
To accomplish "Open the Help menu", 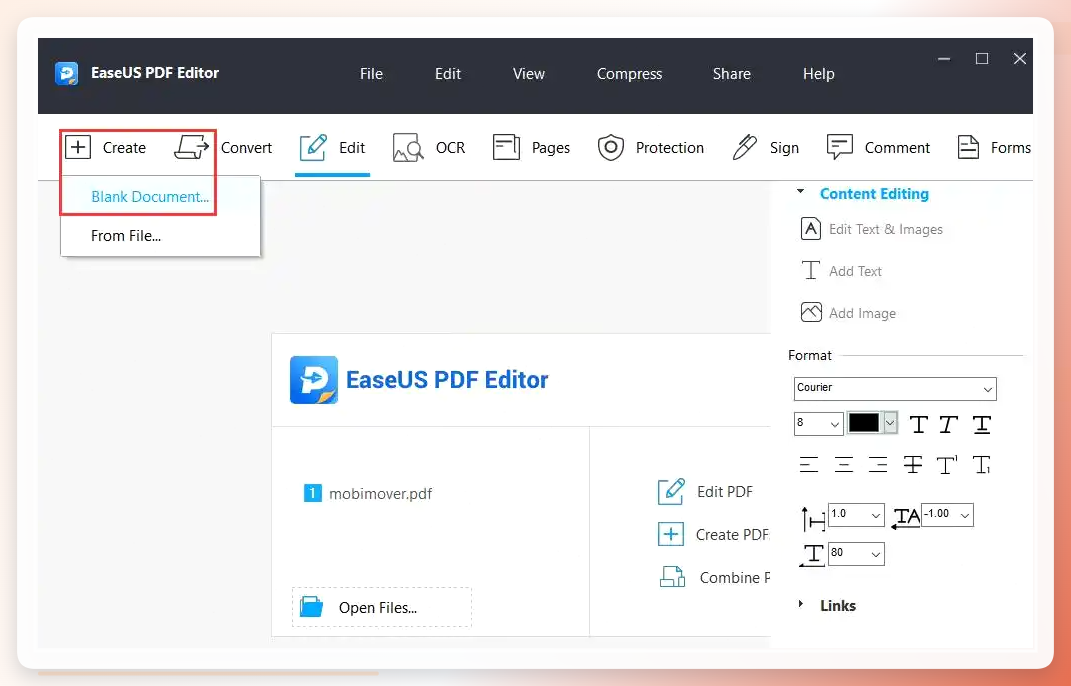I will 818,74.
